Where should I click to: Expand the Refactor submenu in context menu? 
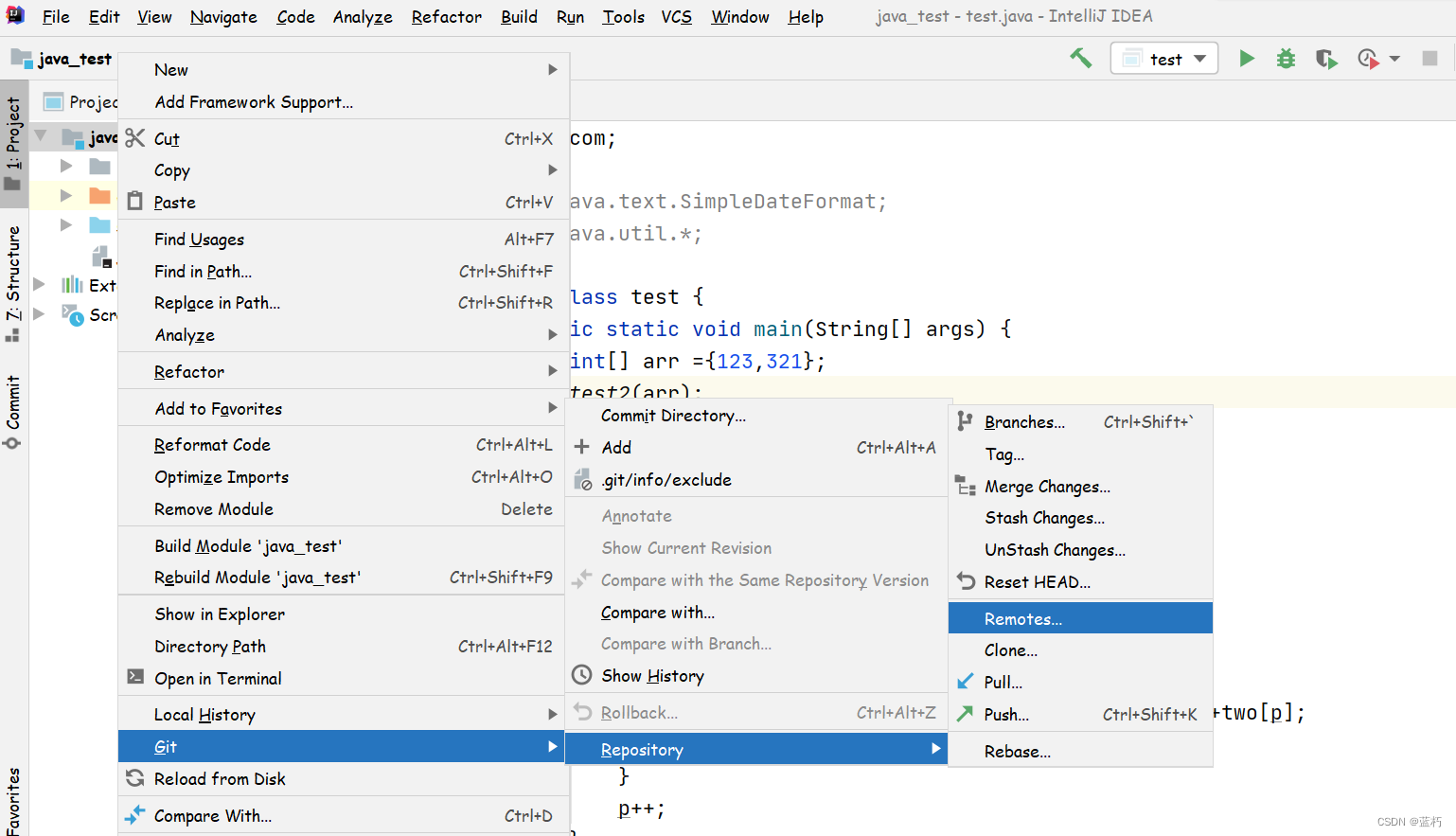point(345,372)
